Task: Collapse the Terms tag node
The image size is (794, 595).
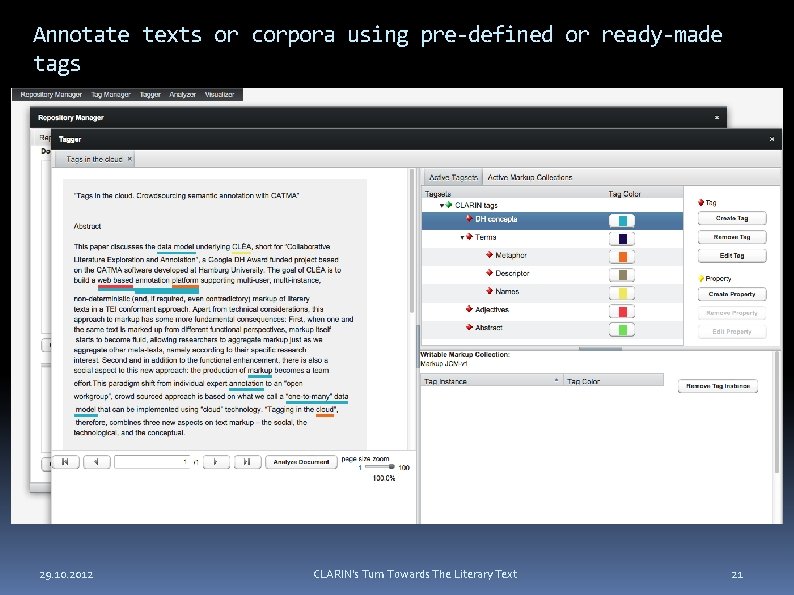Action: 462,237
